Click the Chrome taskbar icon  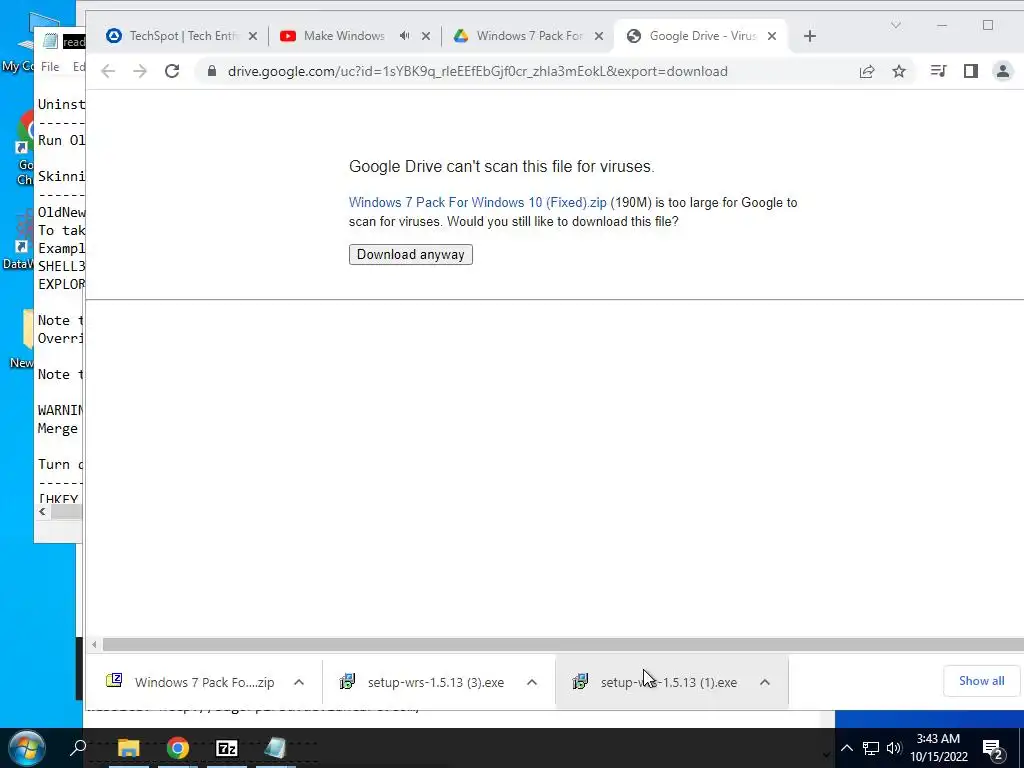tap(177, 748)
